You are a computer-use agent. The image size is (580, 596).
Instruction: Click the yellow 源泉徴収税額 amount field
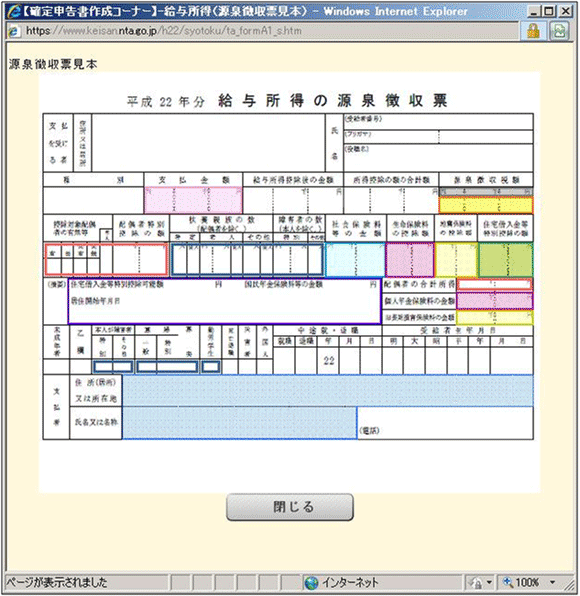click(x=486, y=204)
